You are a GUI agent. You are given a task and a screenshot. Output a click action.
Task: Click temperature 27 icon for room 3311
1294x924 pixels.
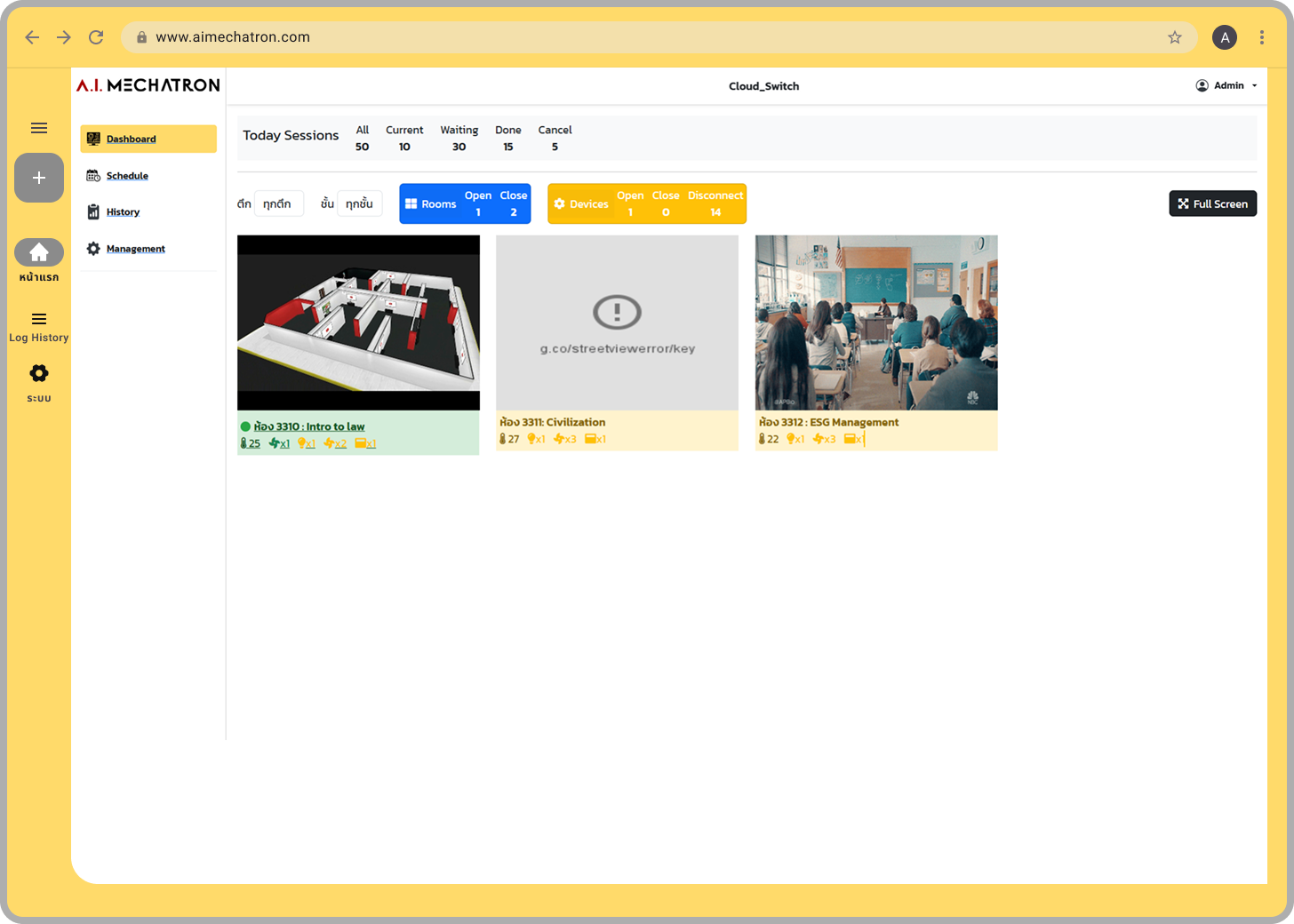(x=509, y=439)
